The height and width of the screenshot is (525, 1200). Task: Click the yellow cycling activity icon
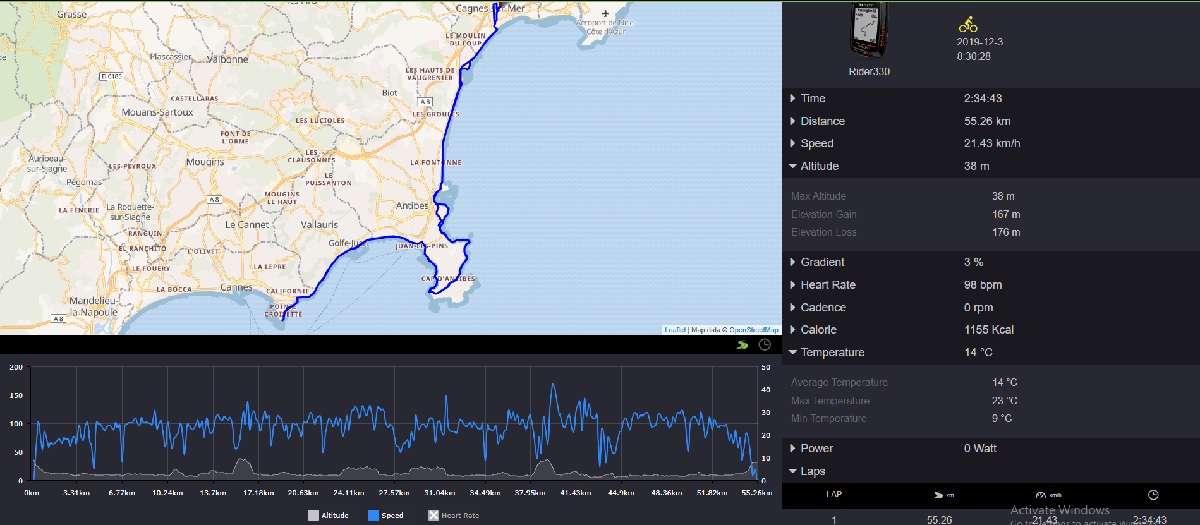967,24
